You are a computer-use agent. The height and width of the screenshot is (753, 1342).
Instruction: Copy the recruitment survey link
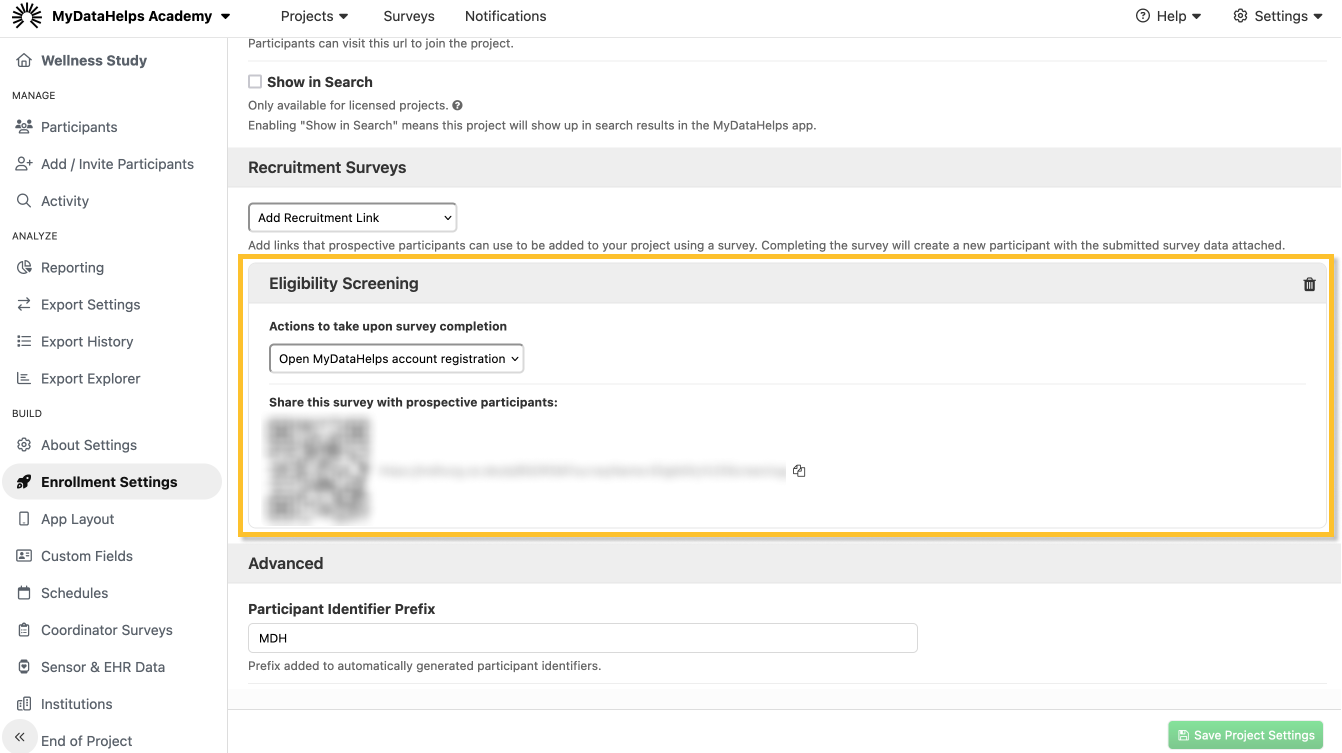pos(799,471)
